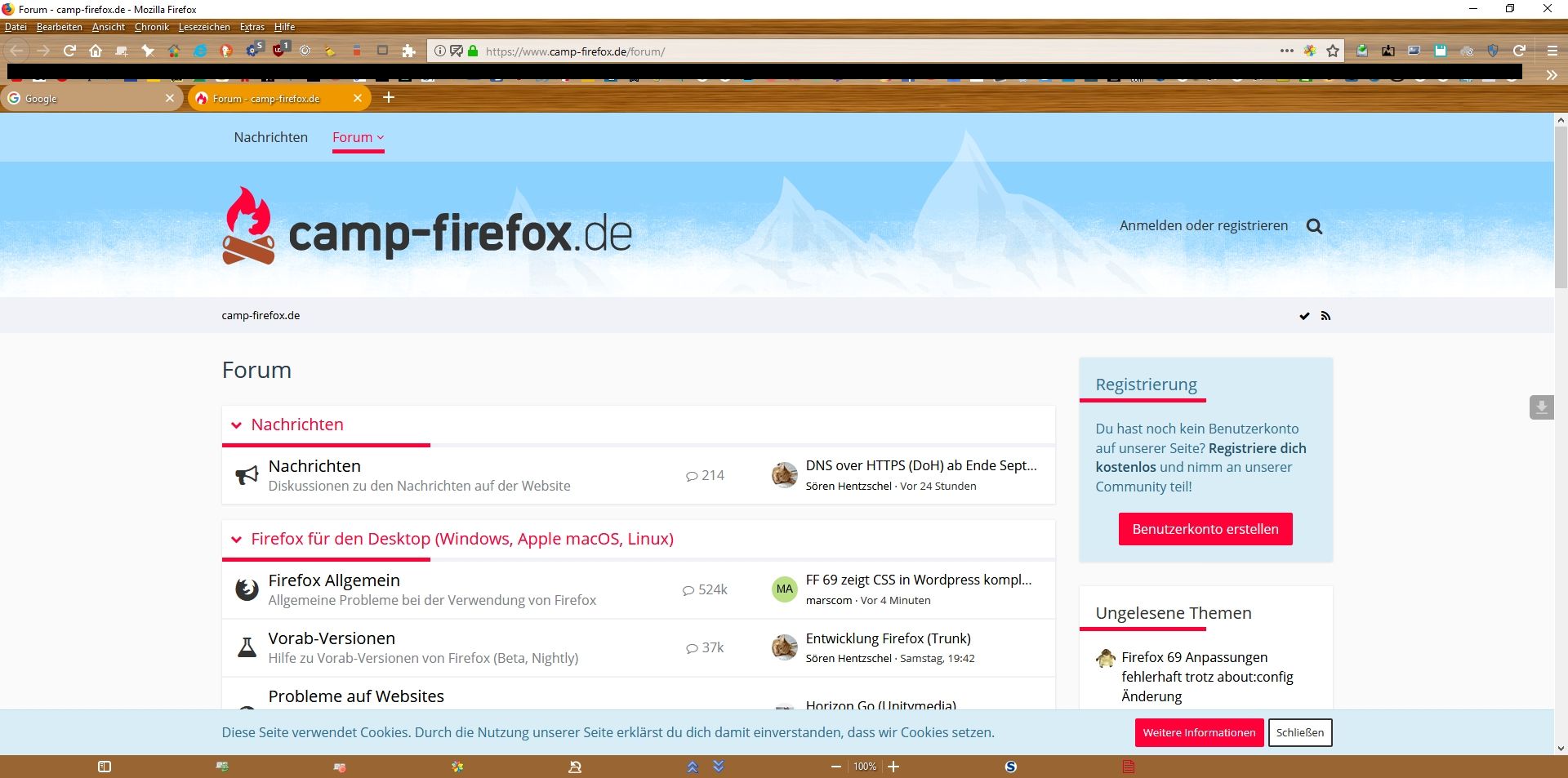Switch to the Google tab

(x=91, y=98)
